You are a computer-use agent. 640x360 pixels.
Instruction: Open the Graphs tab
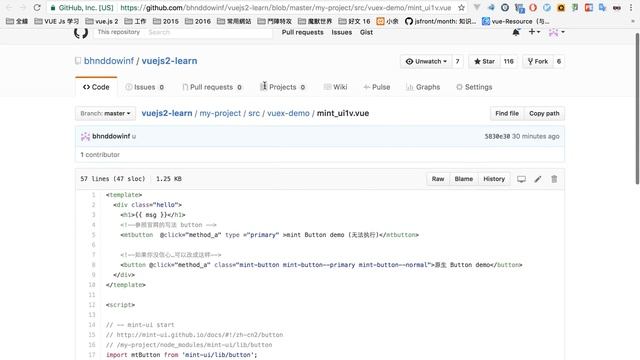click(x=423, y=87)
